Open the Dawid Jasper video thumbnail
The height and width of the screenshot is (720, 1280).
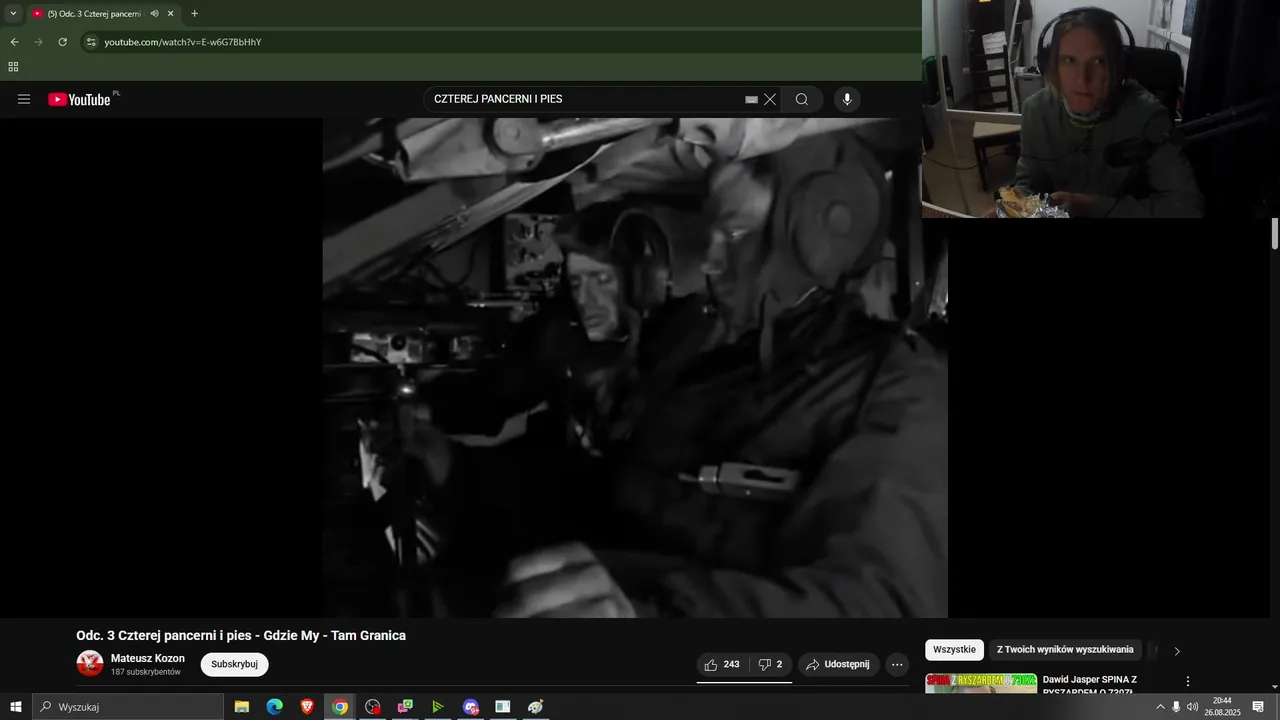(x=981, y=683)
